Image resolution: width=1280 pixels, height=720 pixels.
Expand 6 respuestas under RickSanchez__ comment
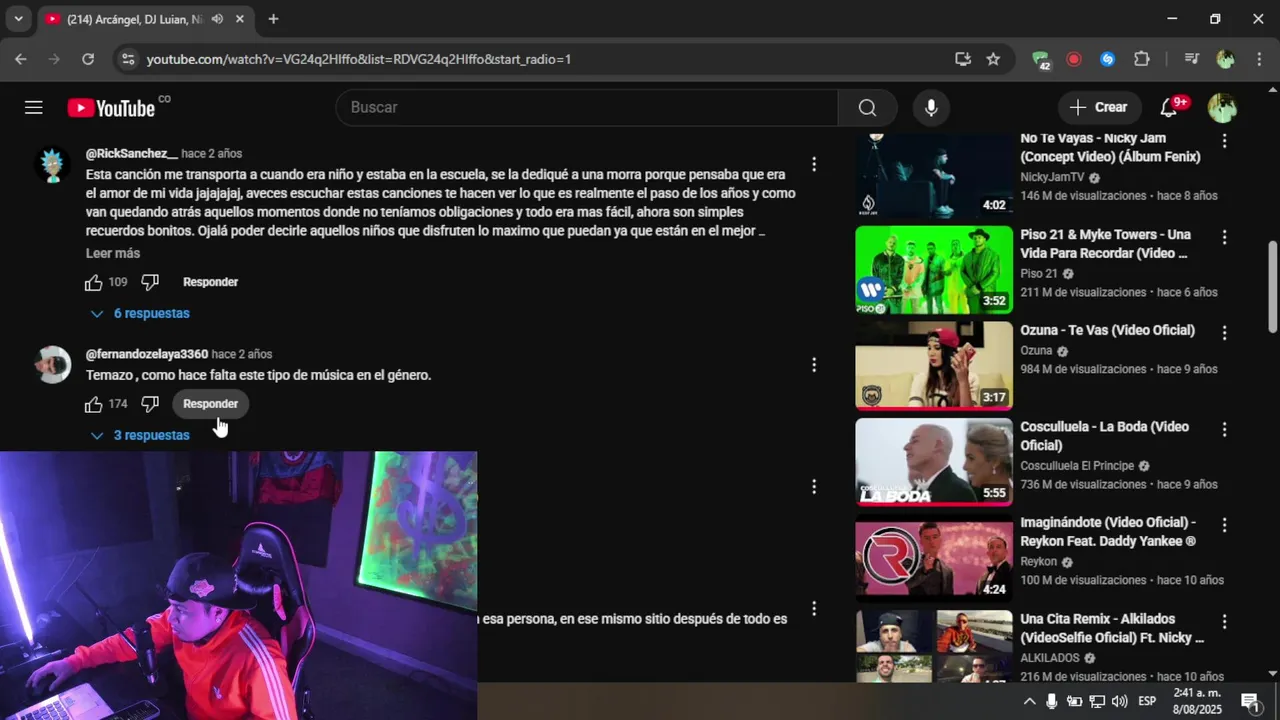[141, 313]
